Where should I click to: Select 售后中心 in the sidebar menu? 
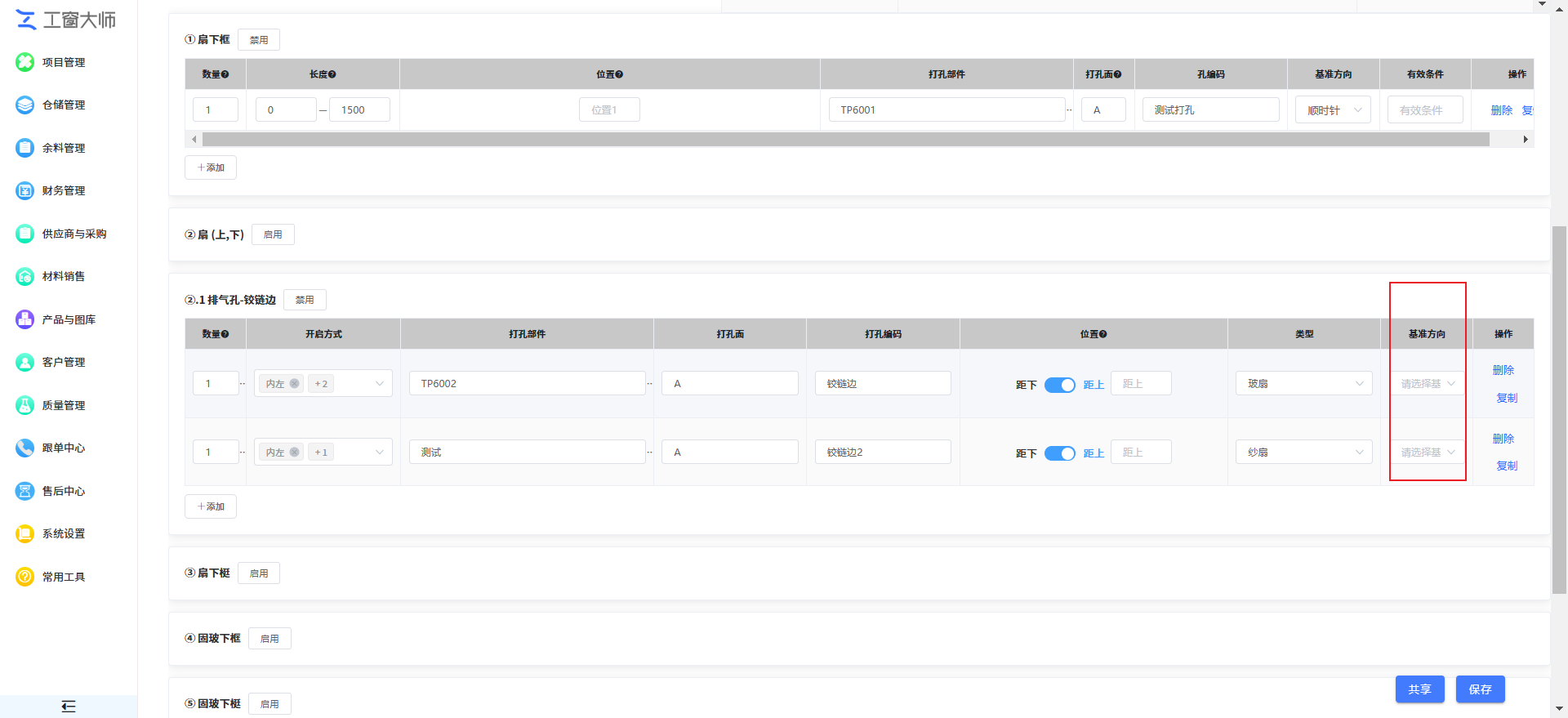click(x=64, y=491)
